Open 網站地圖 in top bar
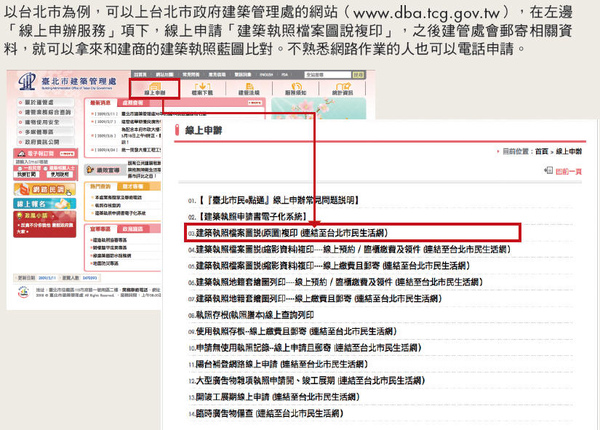The width and height of the screenshot is (600, 430). (165, 75)
